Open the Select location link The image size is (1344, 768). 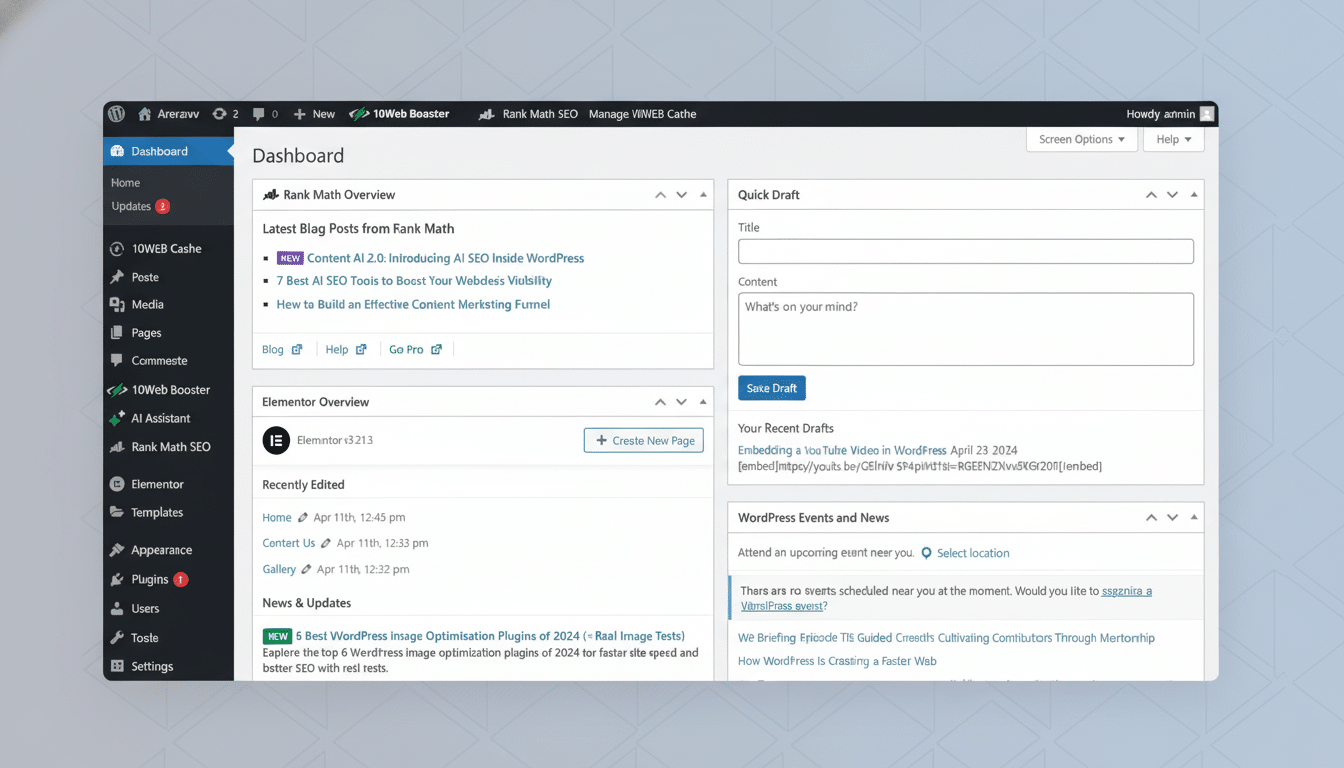tap(974, 552)
